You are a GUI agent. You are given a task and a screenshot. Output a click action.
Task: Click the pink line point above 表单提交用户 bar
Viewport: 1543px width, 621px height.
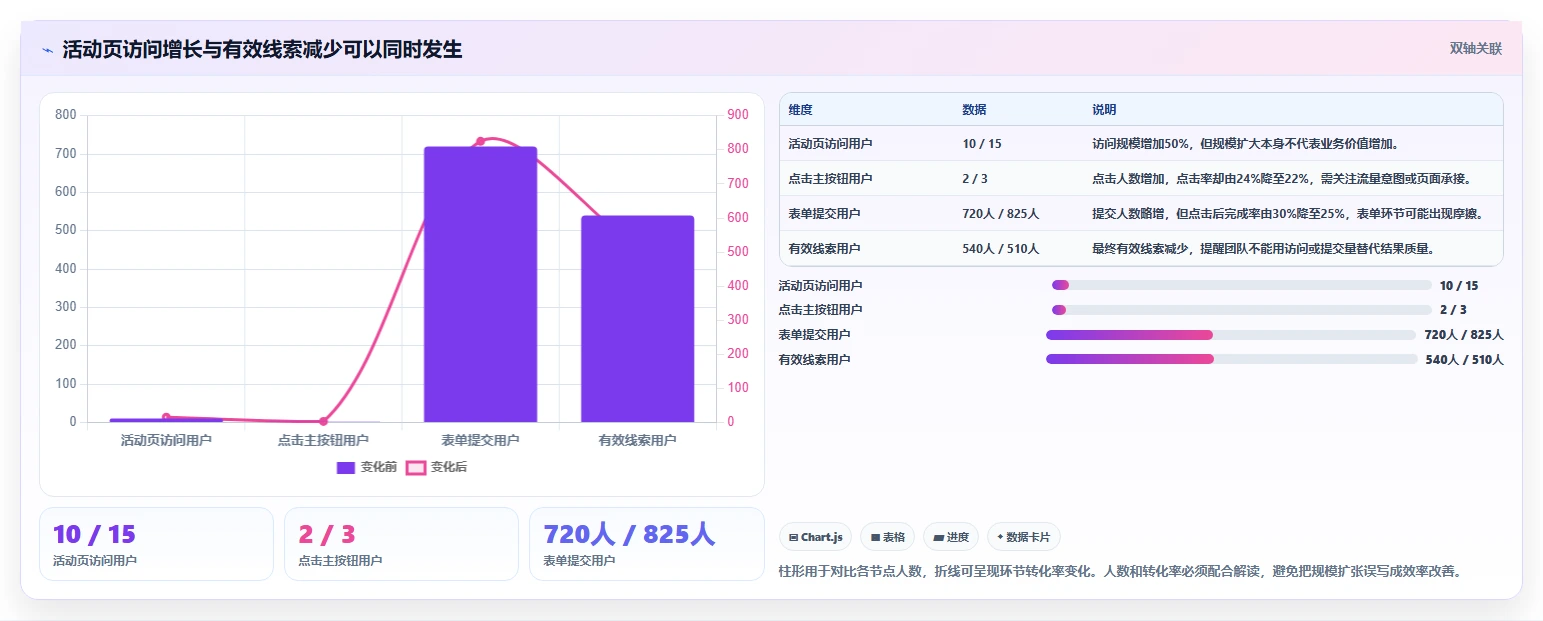click(x=480, y=141)
